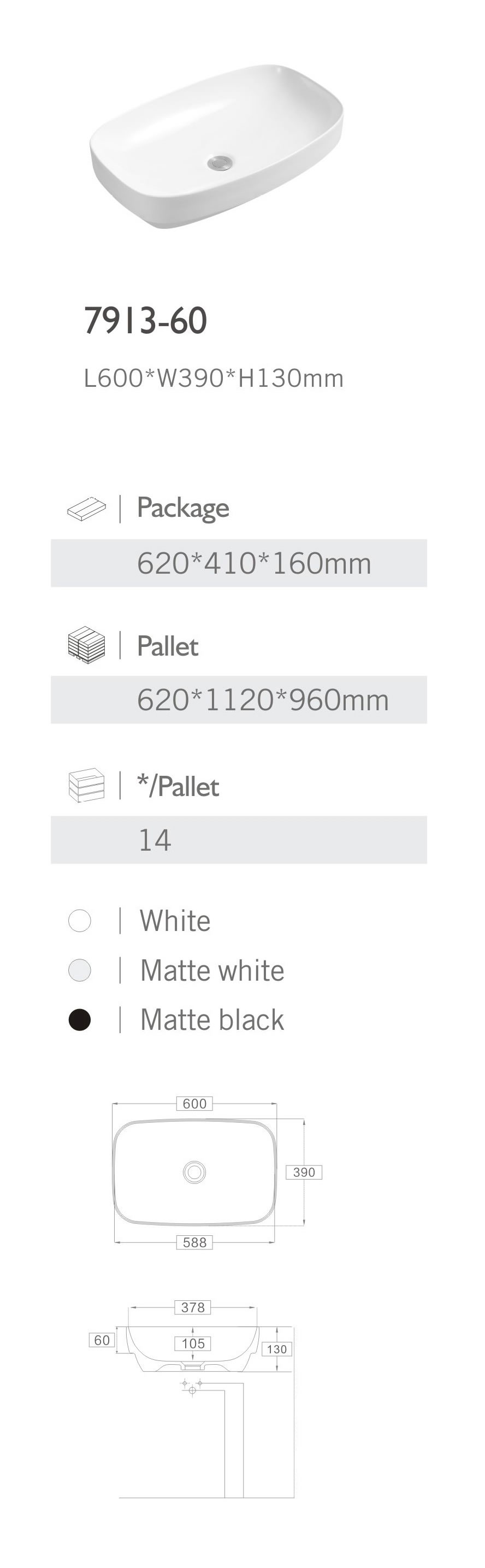Click the Package section label
The height and width of the screenshot is (1568, 485).
point(183,508)
